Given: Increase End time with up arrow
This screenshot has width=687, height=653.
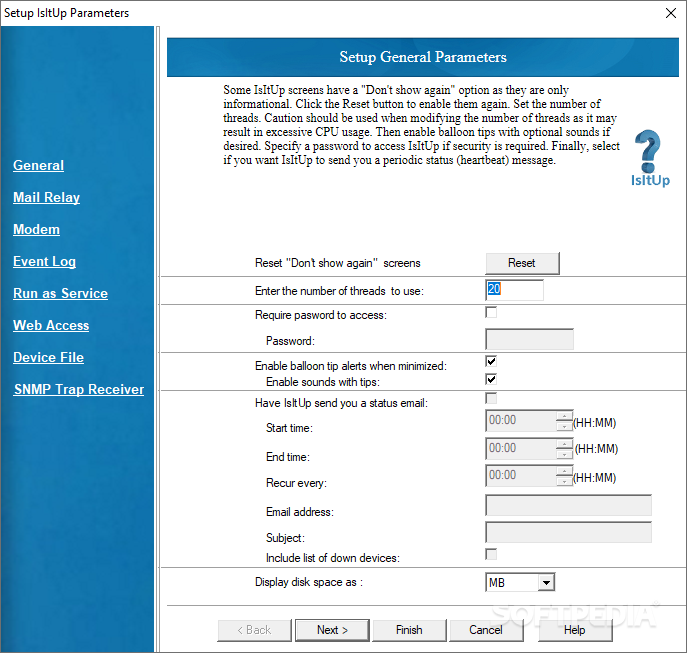Looking at the screenshot, I should [x=564, y=444].
